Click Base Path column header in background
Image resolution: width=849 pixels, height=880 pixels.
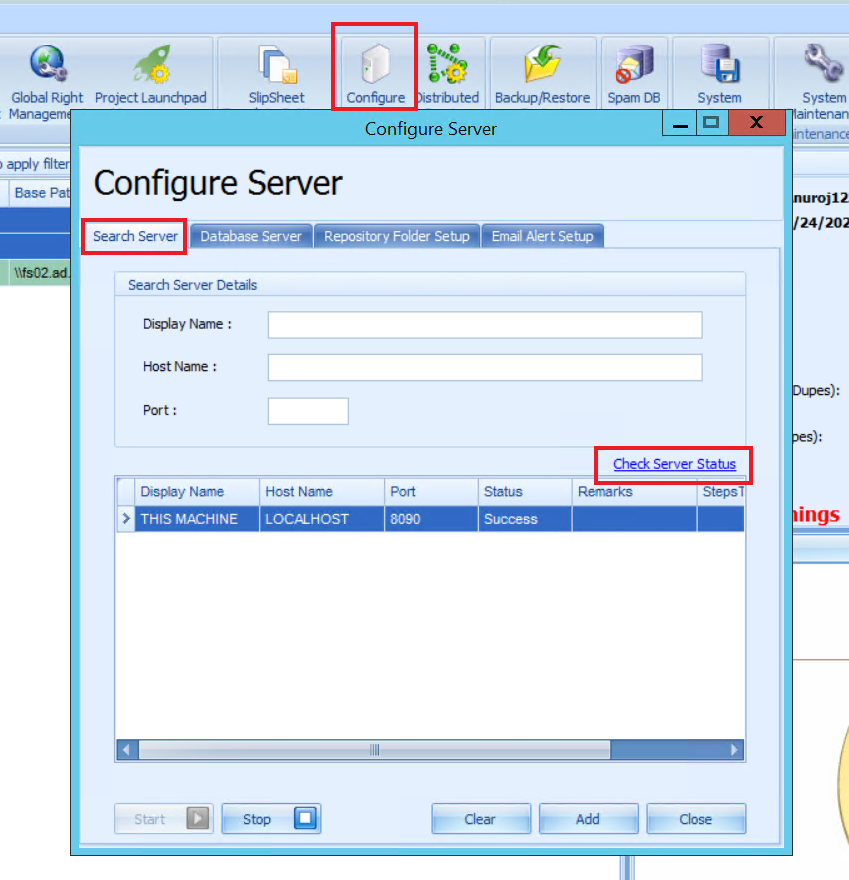pyautogui.click(x=40, y=193)
